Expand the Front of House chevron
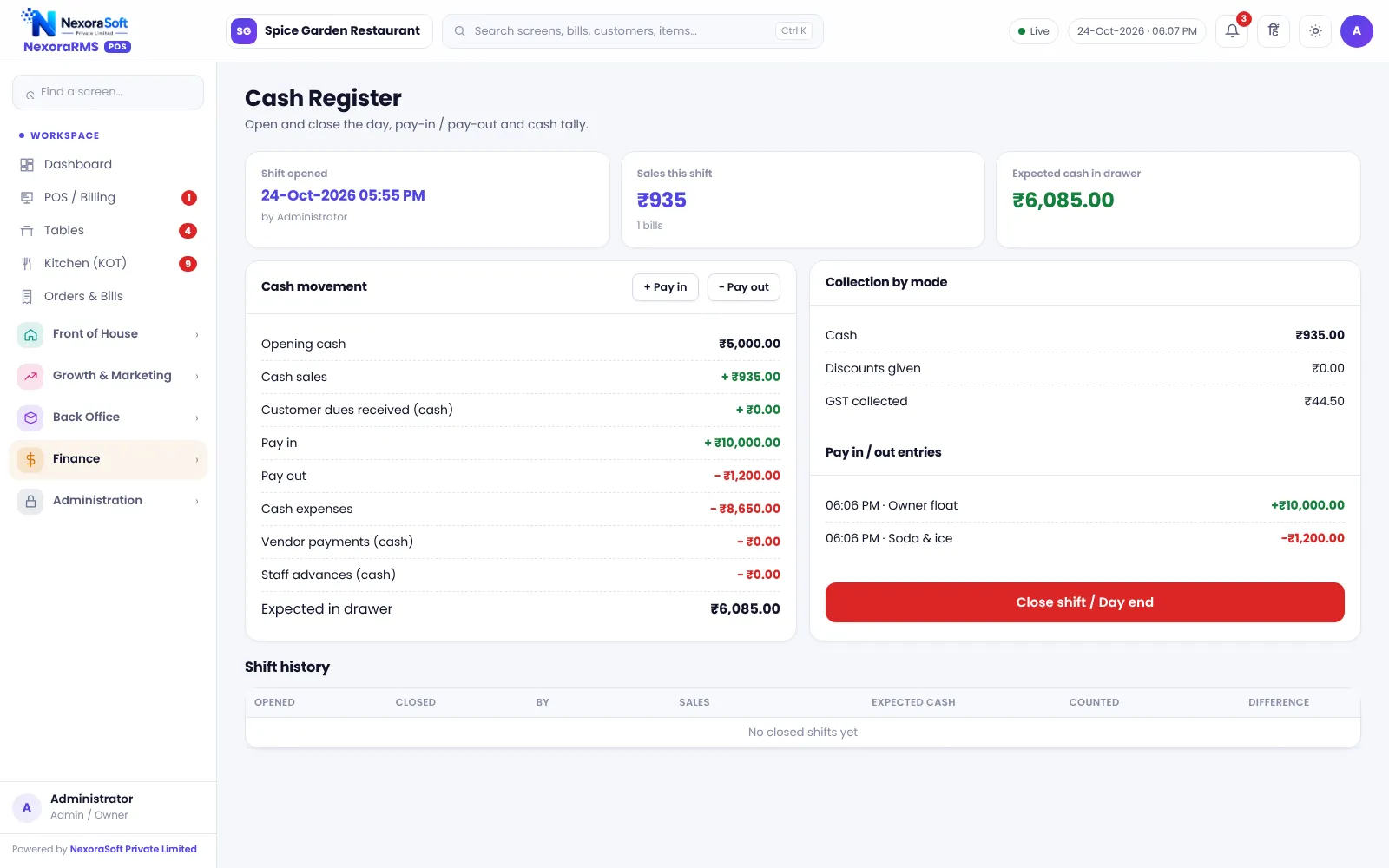 coord(197,335)
